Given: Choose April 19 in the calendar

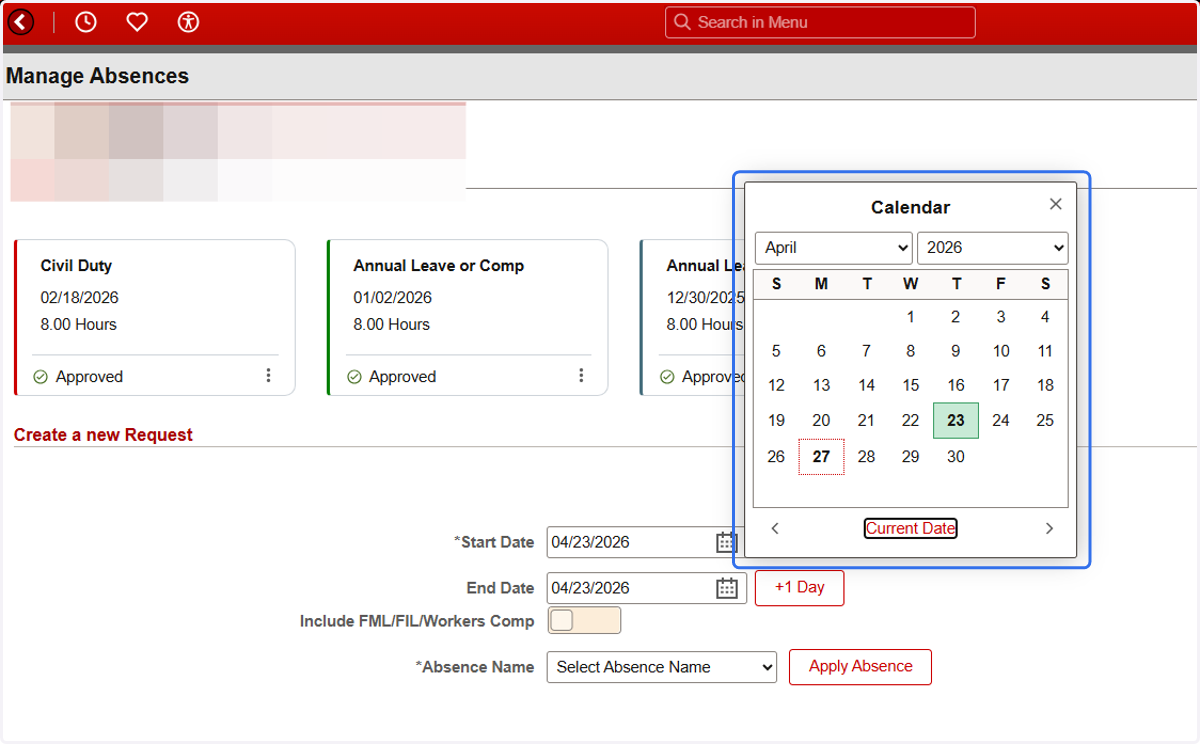Looking at the screenshot, I should (776, 420).
